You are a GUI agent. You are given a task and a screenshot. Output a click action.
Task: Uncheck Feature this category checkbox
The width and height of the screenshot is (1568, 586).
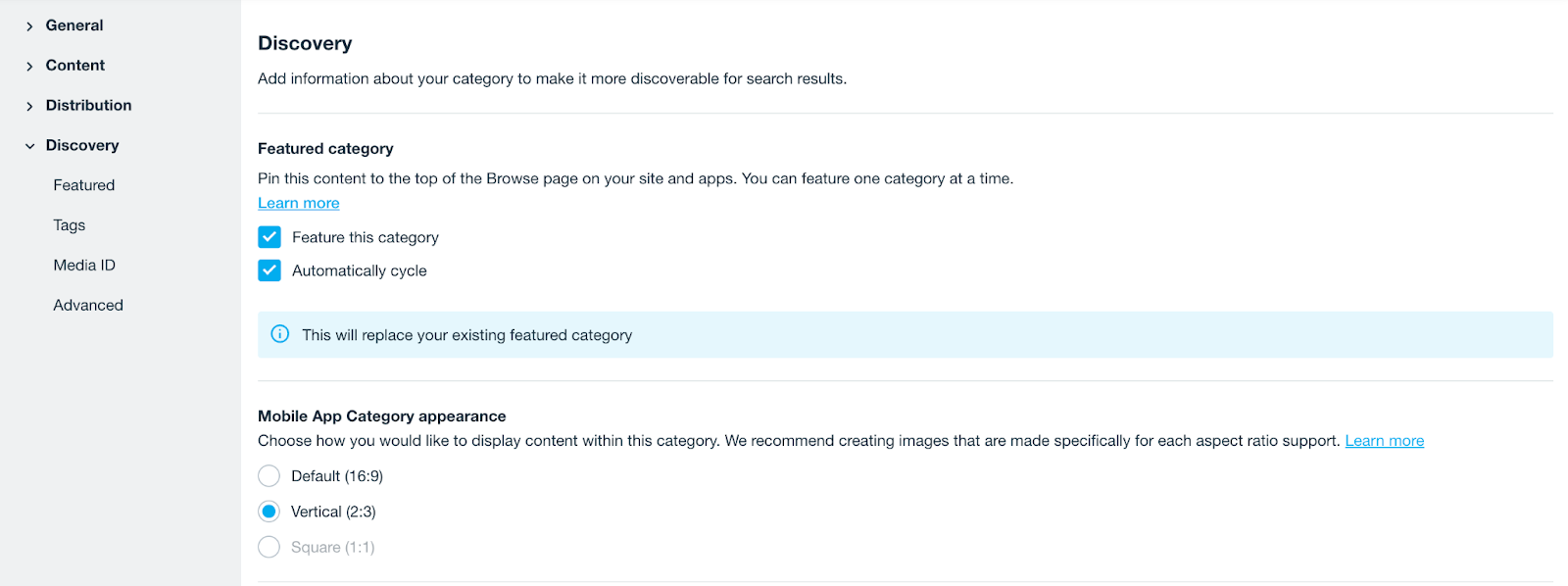pos(269,237)
